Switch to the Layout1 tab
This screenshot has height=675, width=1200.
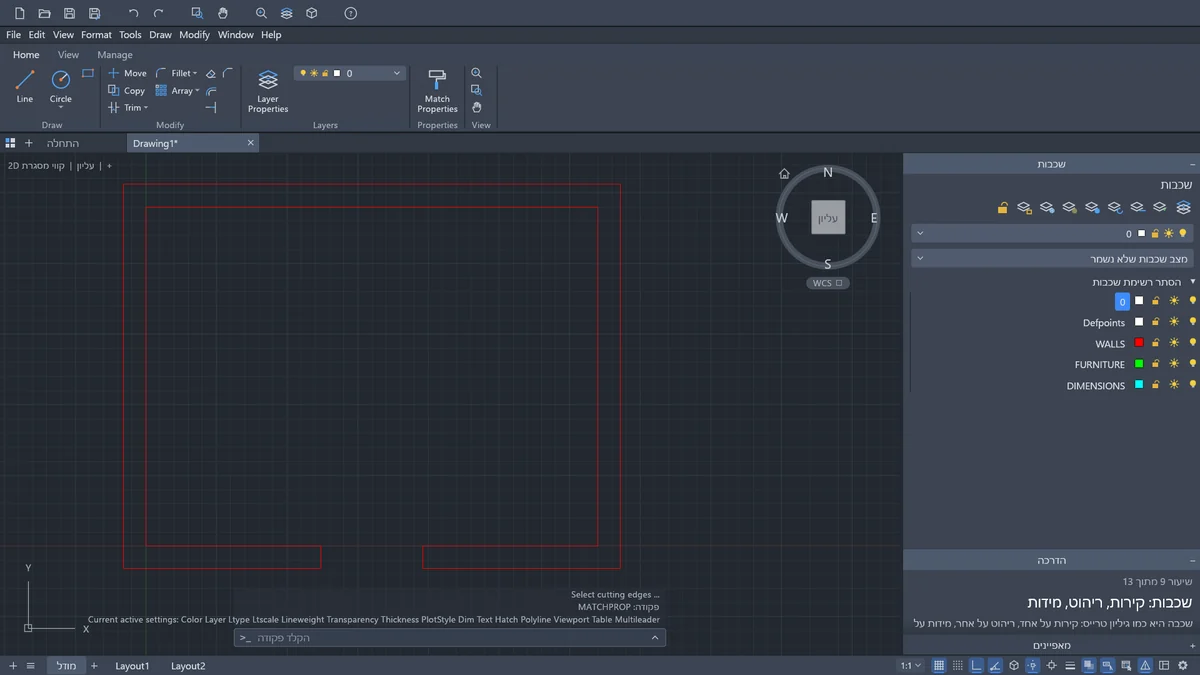(132, 666)
